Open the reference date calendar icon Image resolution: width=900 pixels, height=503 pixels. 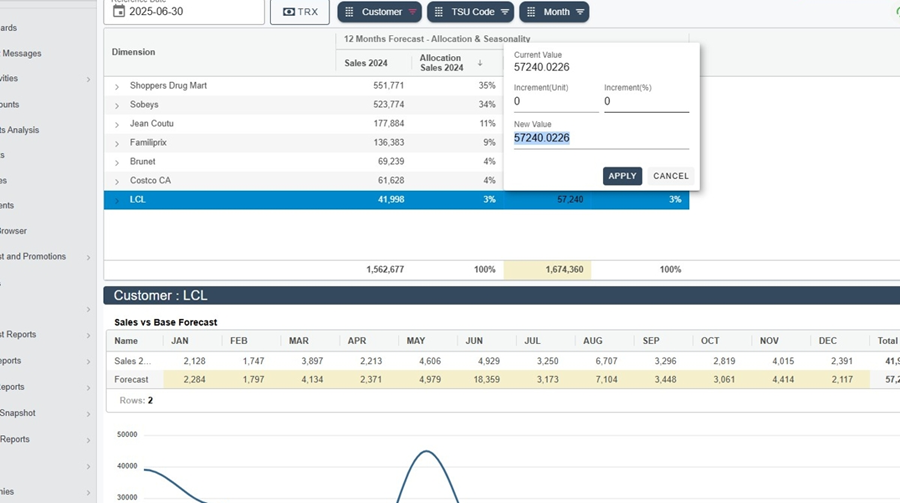119,11
